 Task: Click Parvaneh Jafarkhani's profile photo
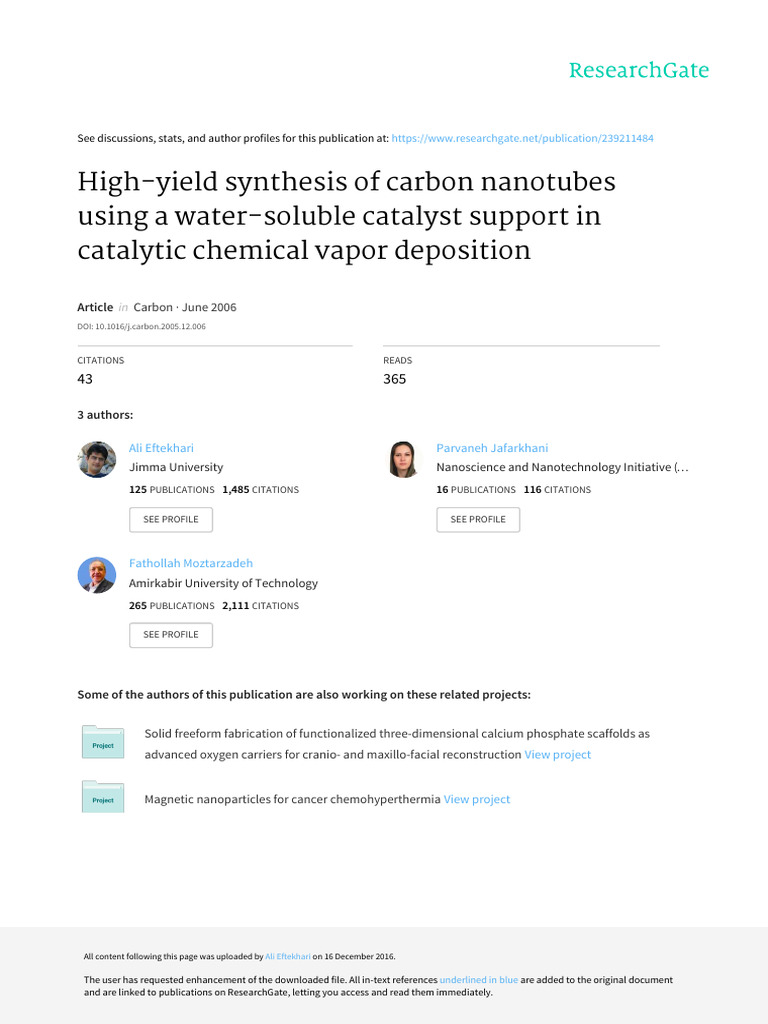[x=404, y=460]
